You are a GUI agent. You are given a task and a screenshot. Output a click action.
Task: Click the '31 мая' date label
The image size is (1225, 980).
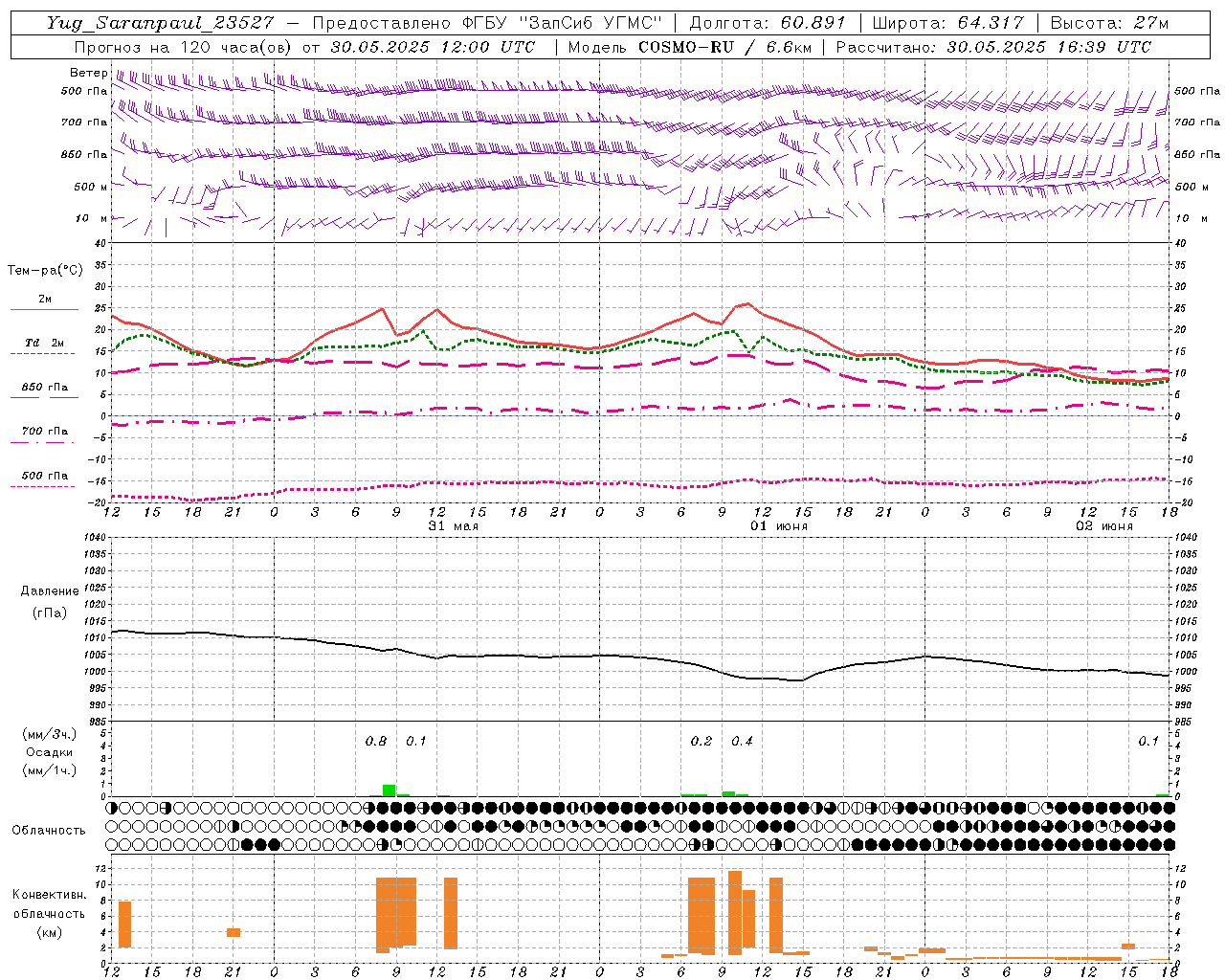453,526
